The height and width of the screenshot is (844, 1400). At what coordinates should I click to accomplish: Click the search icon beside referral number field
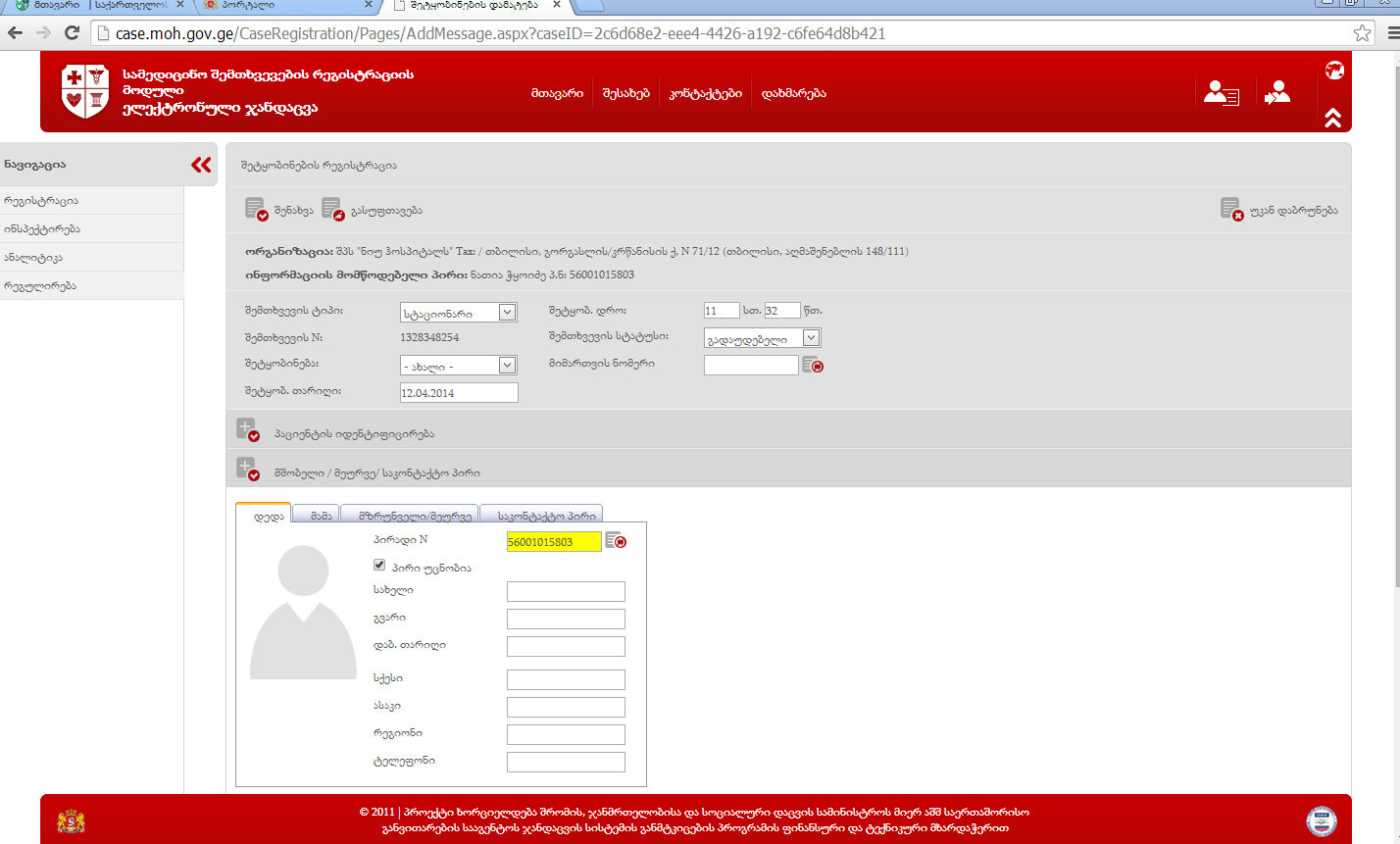pos(813,366)
